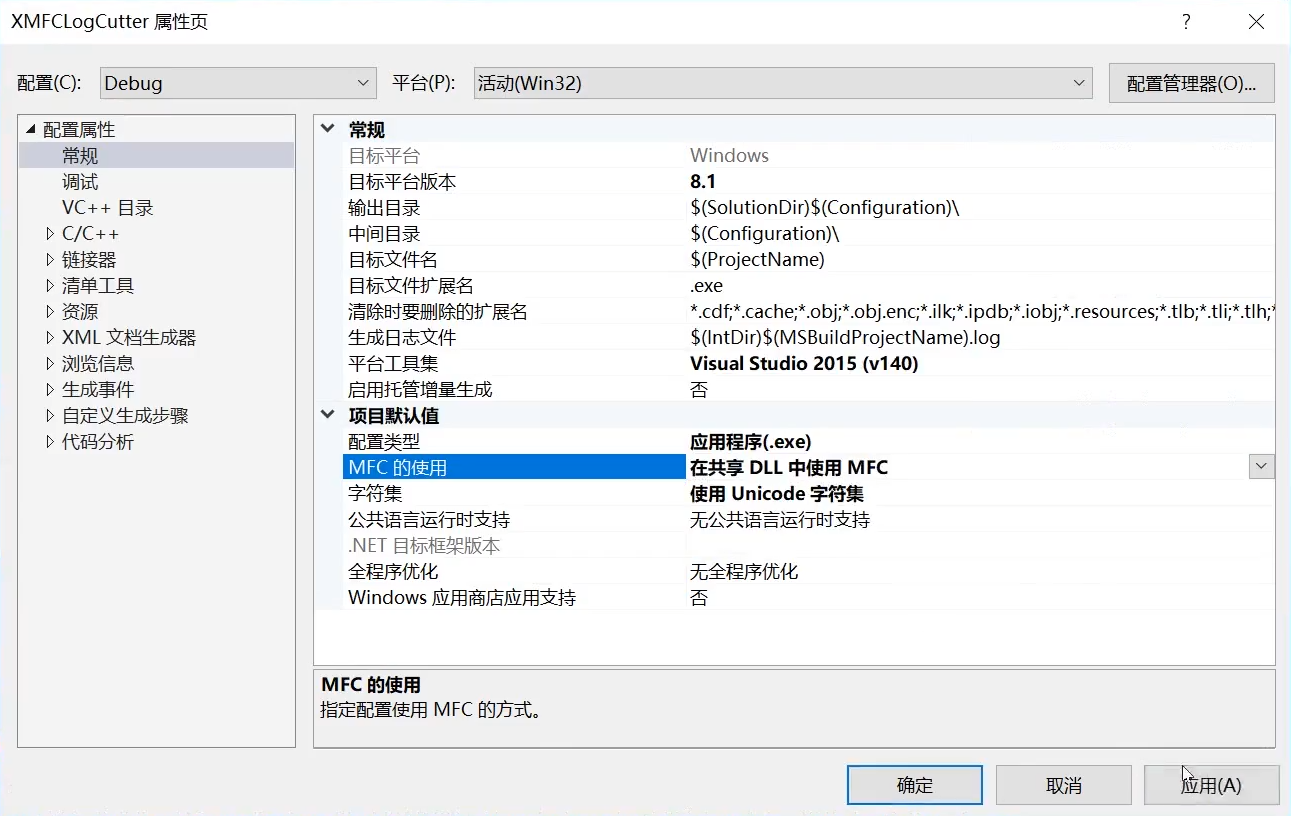Viewport: 1291px width, 816px height.
Task: Select the 生成事件 tree item label
Action: pyautogui.click(x=98, y=390)
